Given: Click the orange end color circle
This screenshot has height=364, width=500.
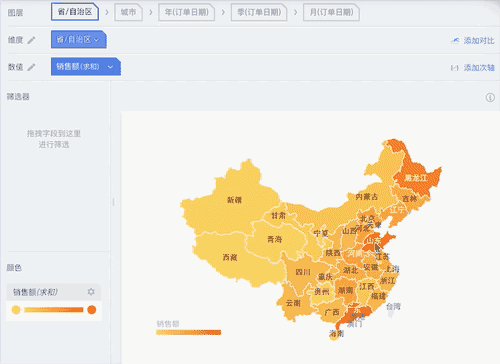Looking at the screenshot, I should tap(92, 310).
